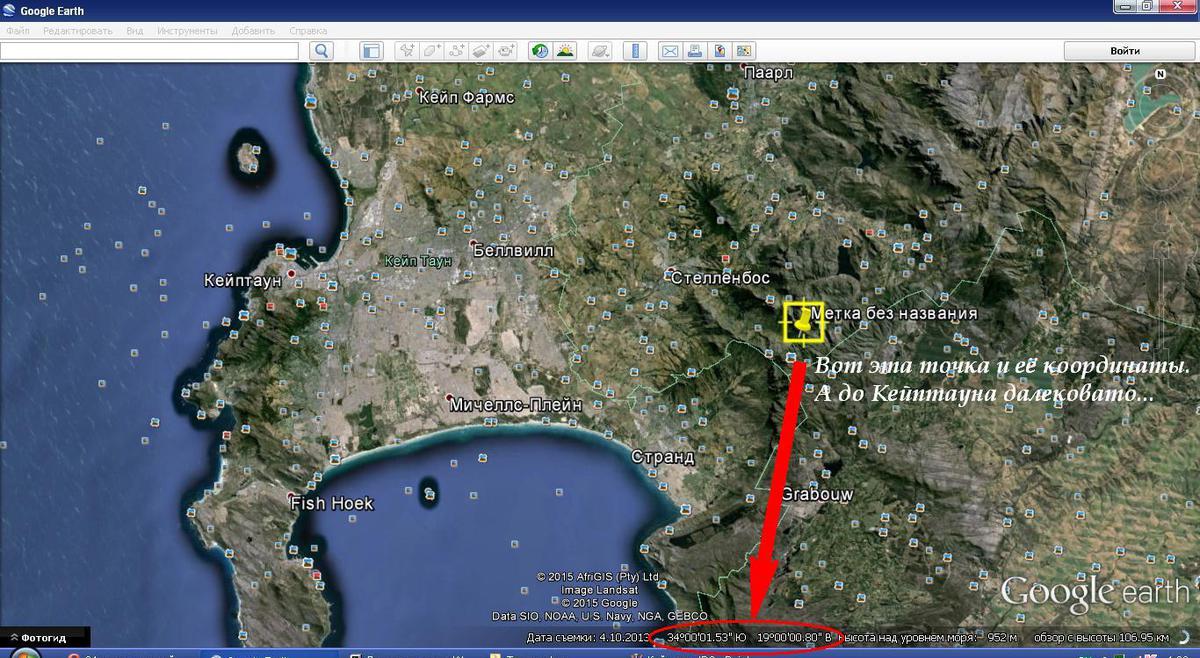
Task: Open the Файл menu
Action: 17,31
